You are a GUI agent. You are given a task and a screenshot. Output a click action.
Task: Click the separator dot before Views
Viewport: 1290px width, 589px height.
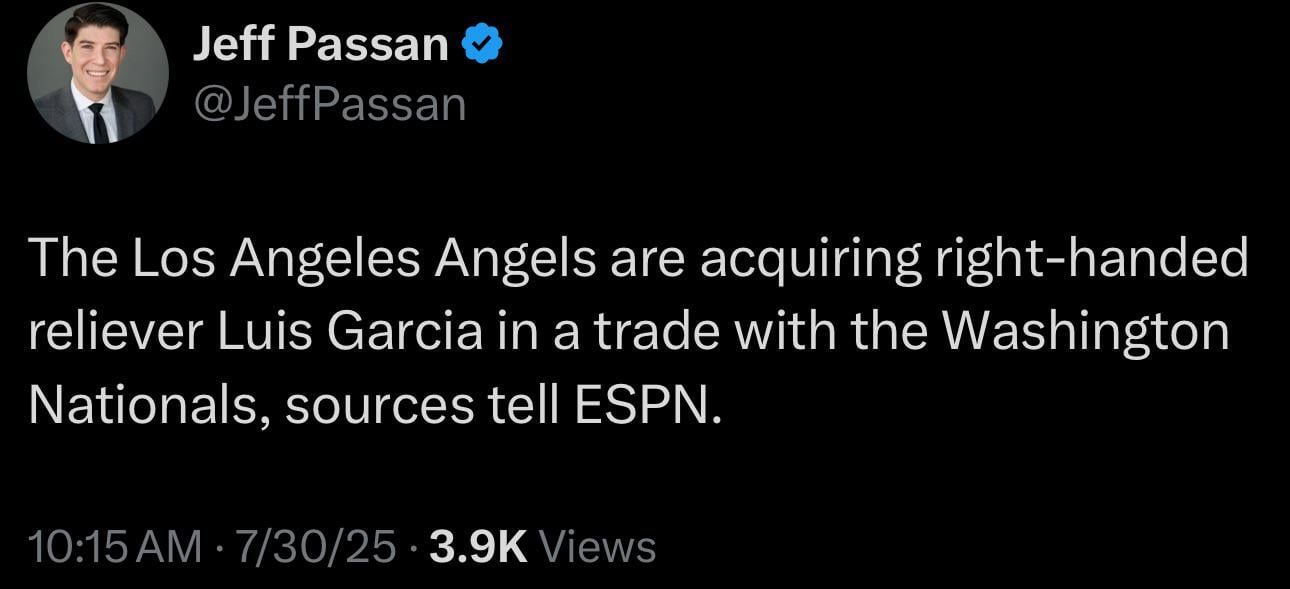click(413, 546)
